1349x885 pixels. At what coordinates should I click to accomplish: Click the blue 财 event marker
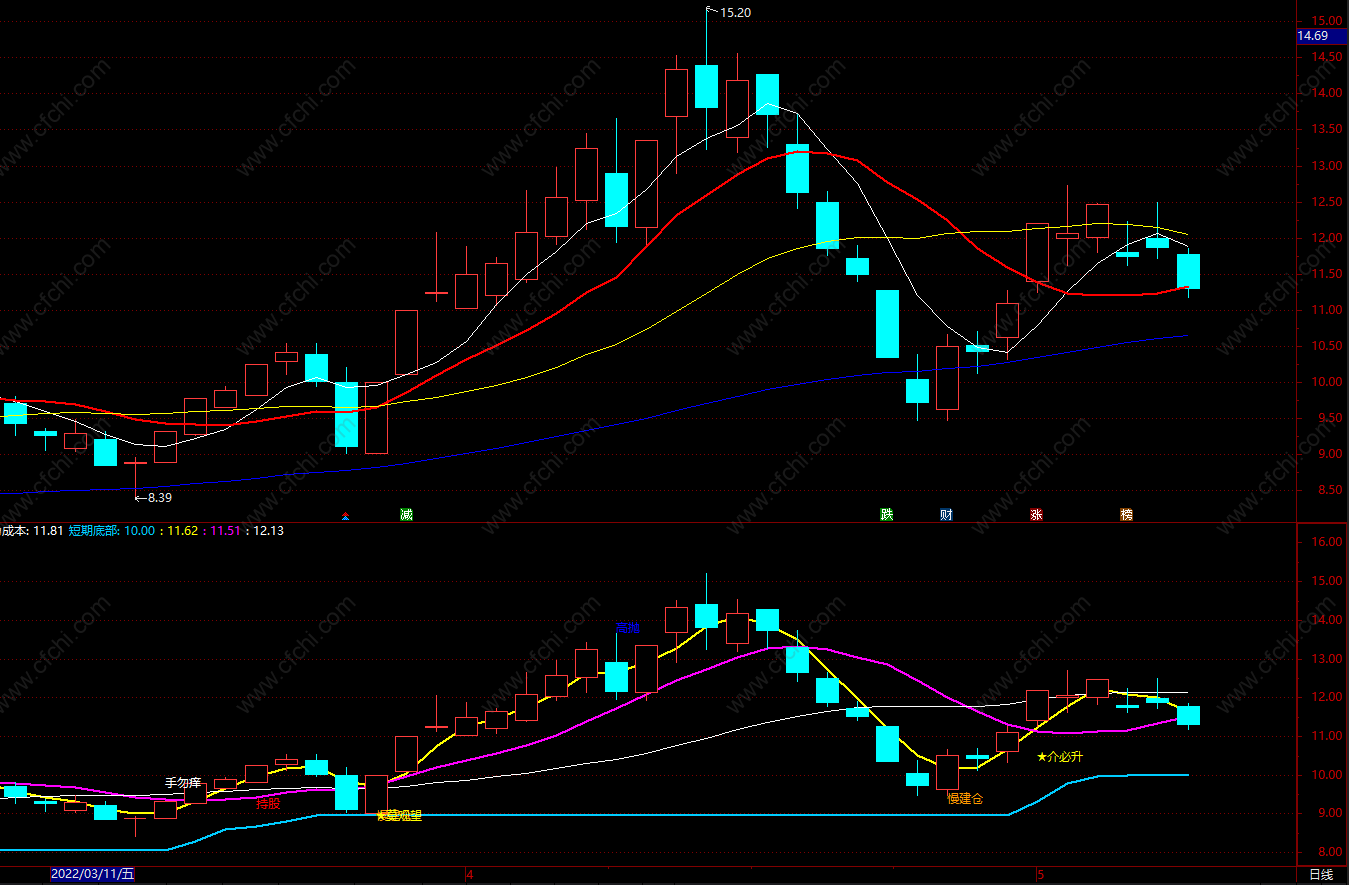coord(946,515)
